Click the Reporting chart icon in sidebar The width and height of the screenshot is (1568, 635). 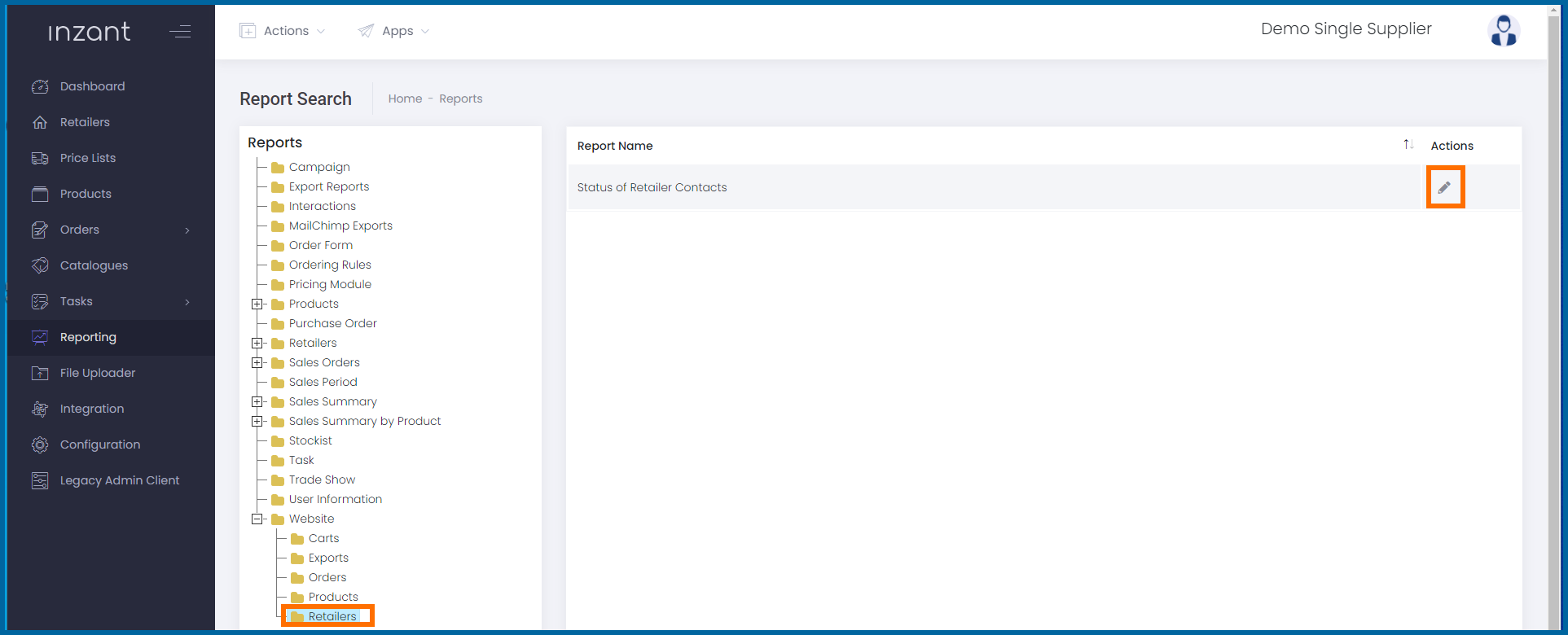40,337
